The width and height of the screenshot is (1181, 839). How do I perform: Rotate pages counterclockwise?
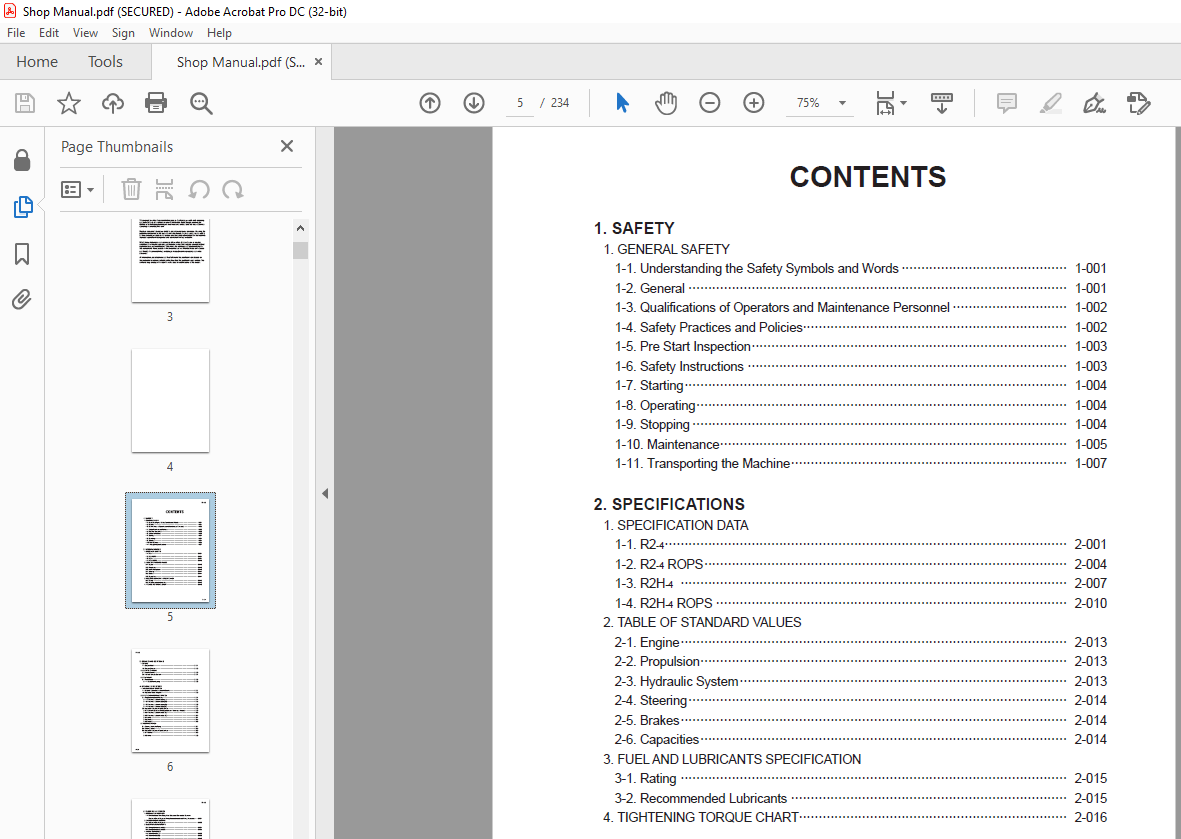199,190
